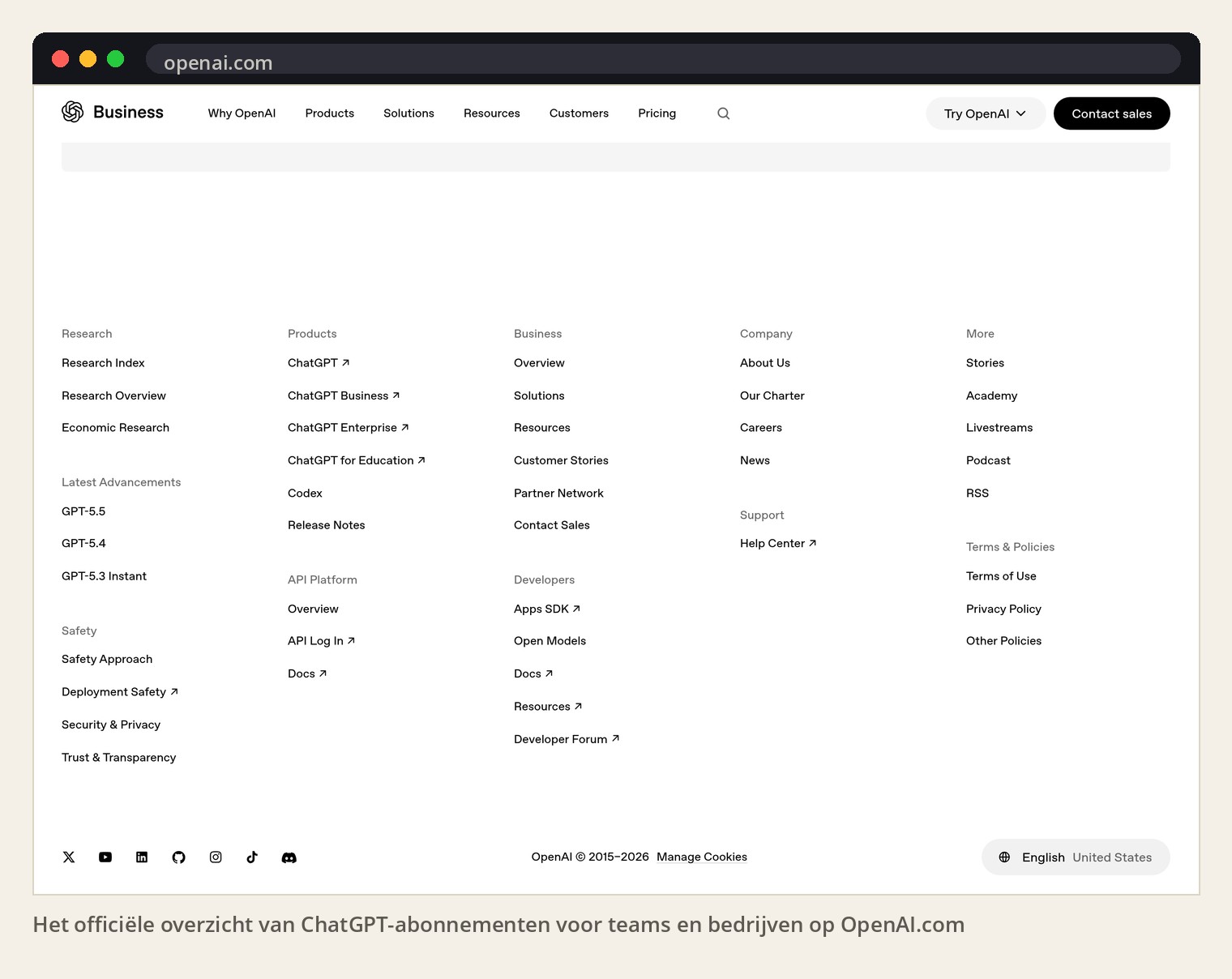
Task: Open the Careers link
Action: [x=761, y=428]
